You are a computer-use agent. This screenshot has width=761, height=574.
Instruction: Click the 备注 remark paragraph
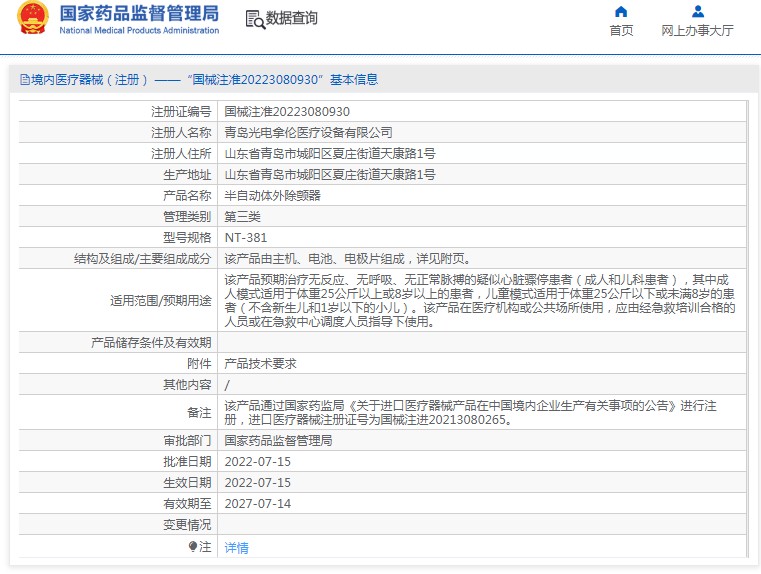pyautogui.click(x=470, y=412)
